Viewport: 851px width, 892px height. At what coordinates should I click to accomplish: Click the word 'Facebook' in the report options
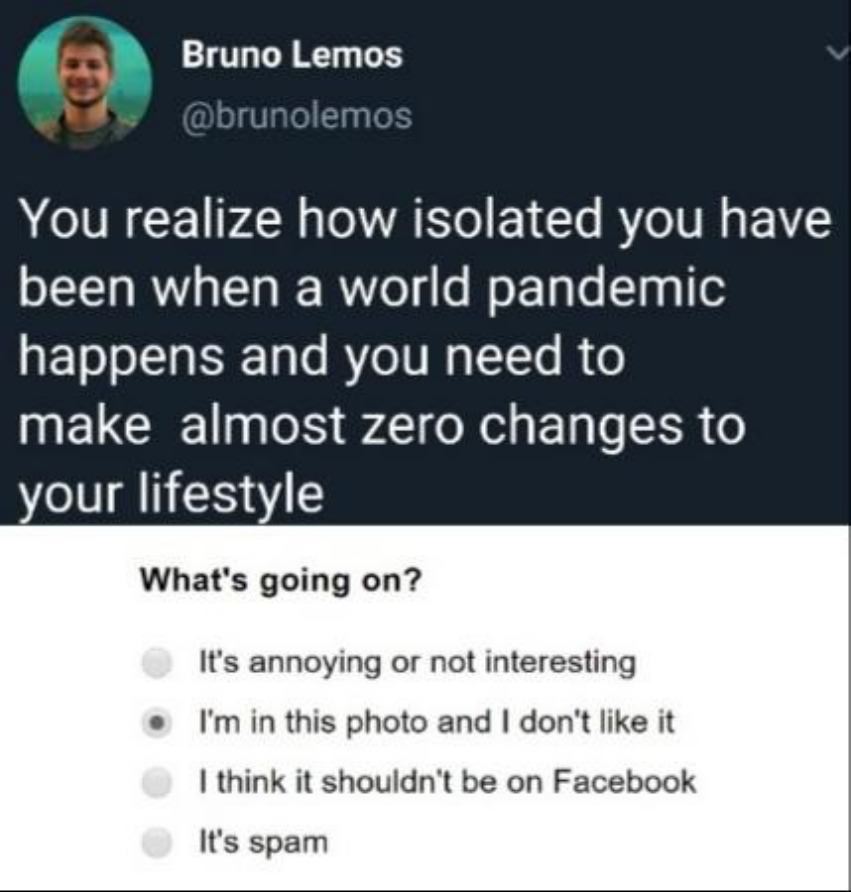[625, 781]
